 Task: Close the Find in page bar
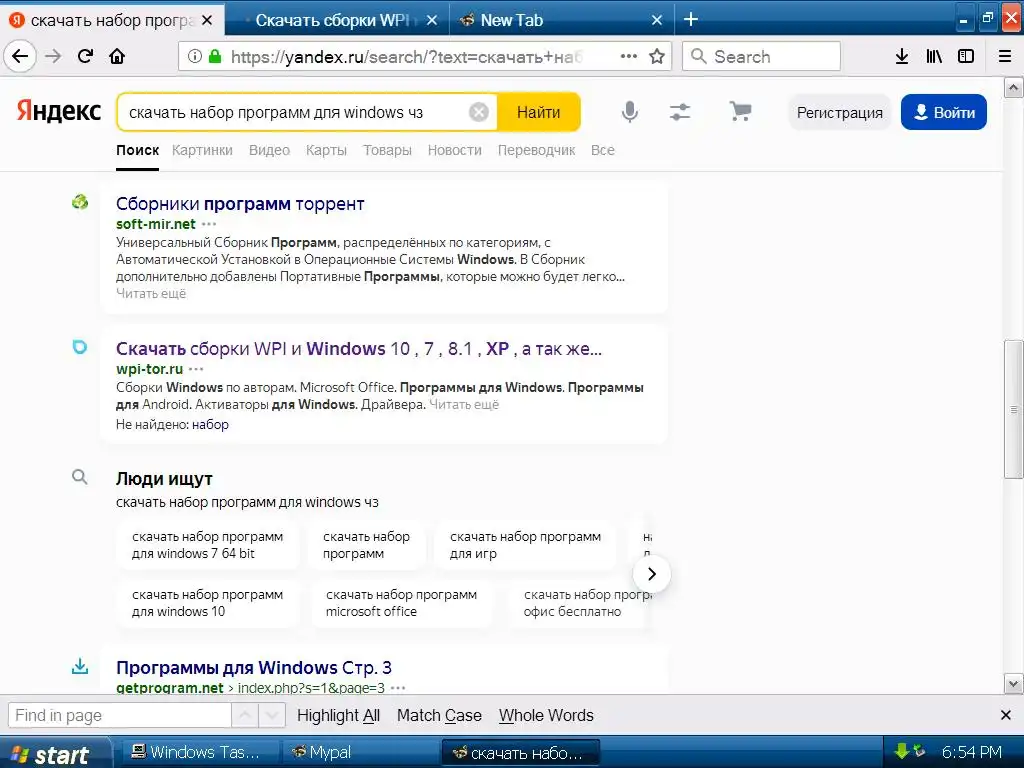pos(1006,715)
